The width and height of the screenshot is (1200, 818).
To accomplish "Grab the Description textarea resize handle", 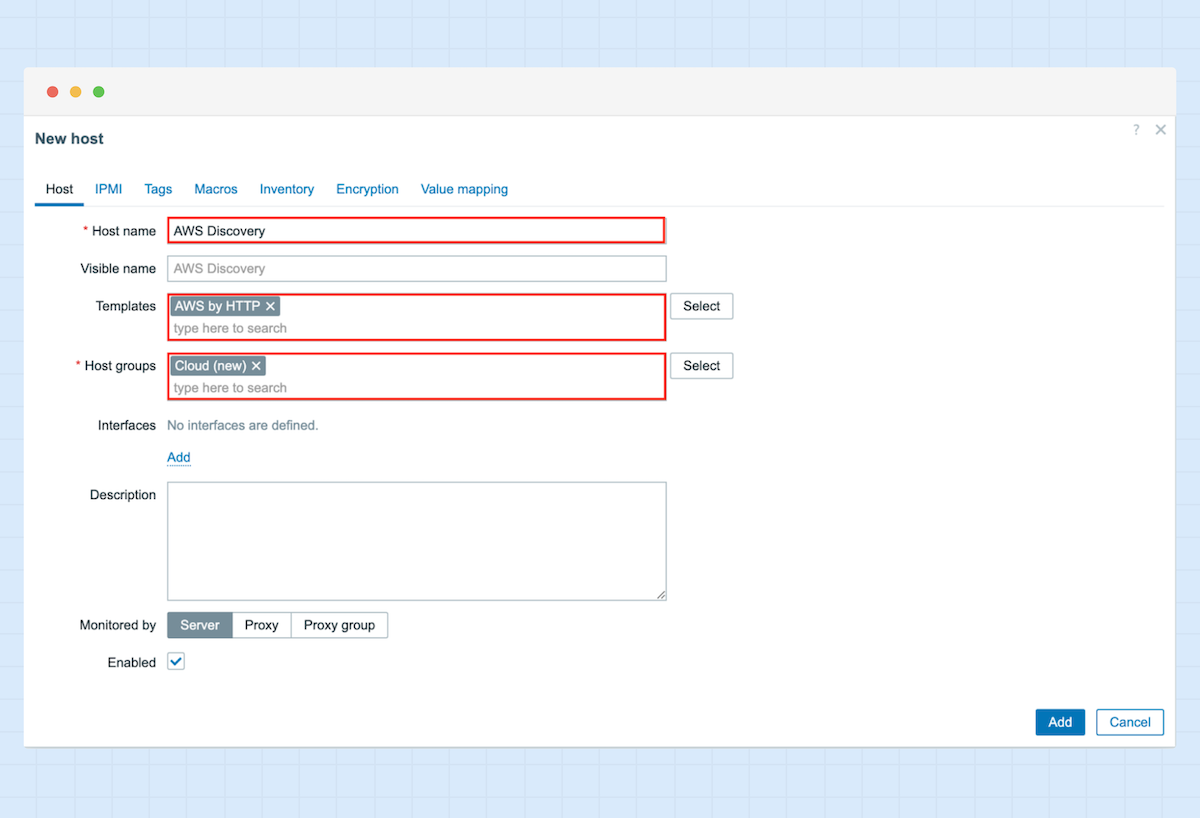I will [661, 595].
